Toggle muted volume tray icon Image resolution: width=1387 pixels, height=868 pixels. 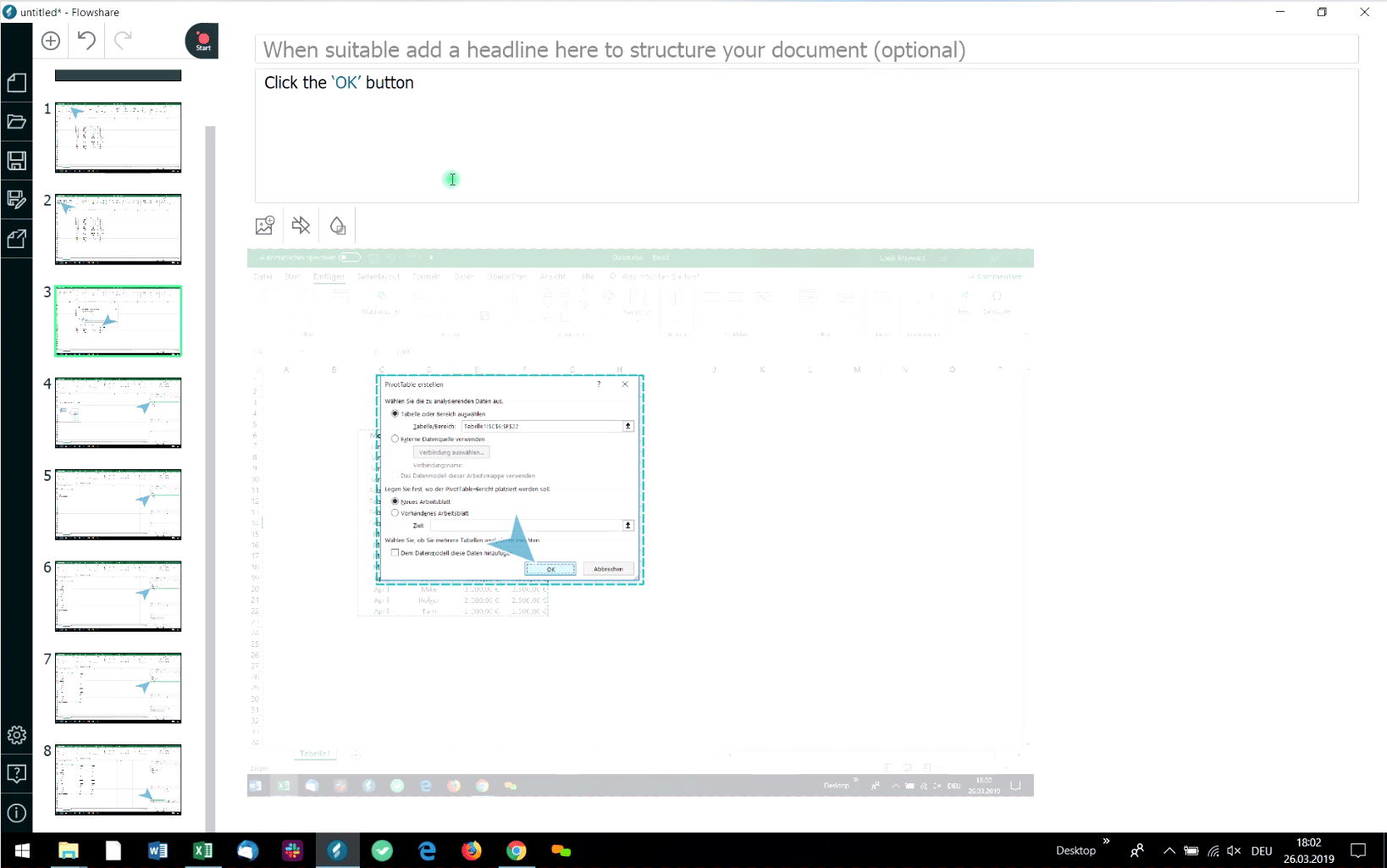[1234, 851]
